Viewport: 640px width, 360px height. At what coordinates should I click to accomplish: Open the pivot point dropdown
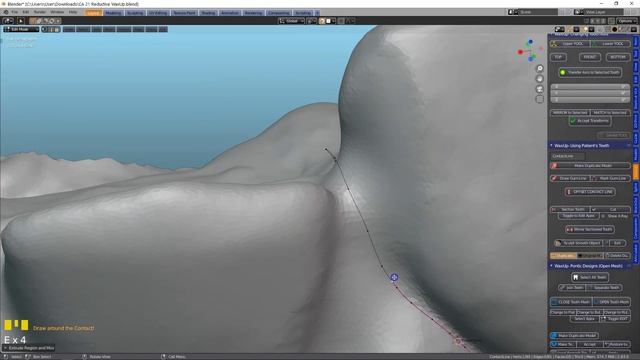coord(311,21)
